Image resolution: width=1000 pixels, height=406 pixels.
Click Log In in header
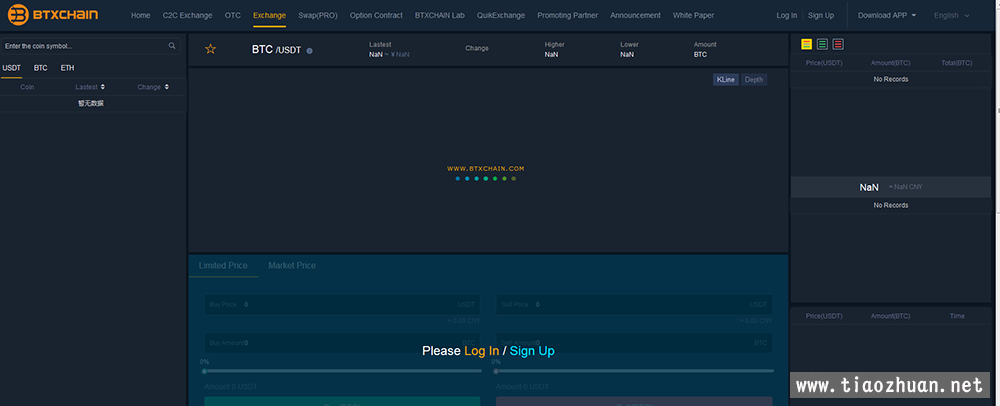(x=786, y=15)
